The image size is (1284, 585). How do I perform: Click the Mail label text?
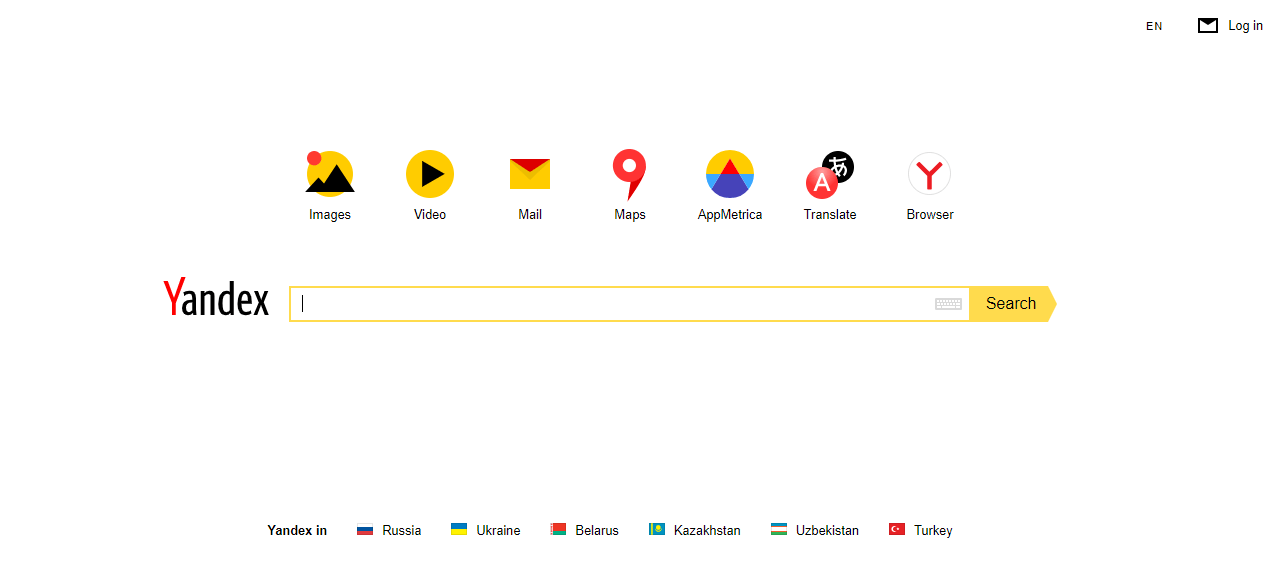(530, 215)
